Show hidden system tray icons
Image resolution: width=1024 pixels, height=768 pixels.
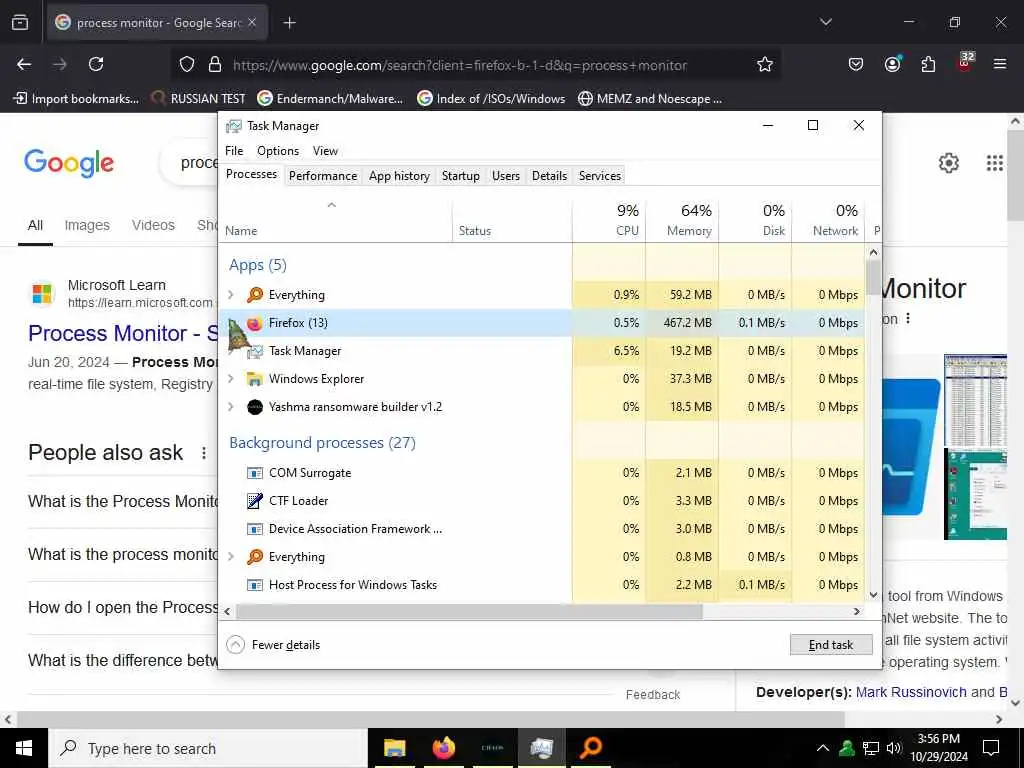tap(823, 748)
